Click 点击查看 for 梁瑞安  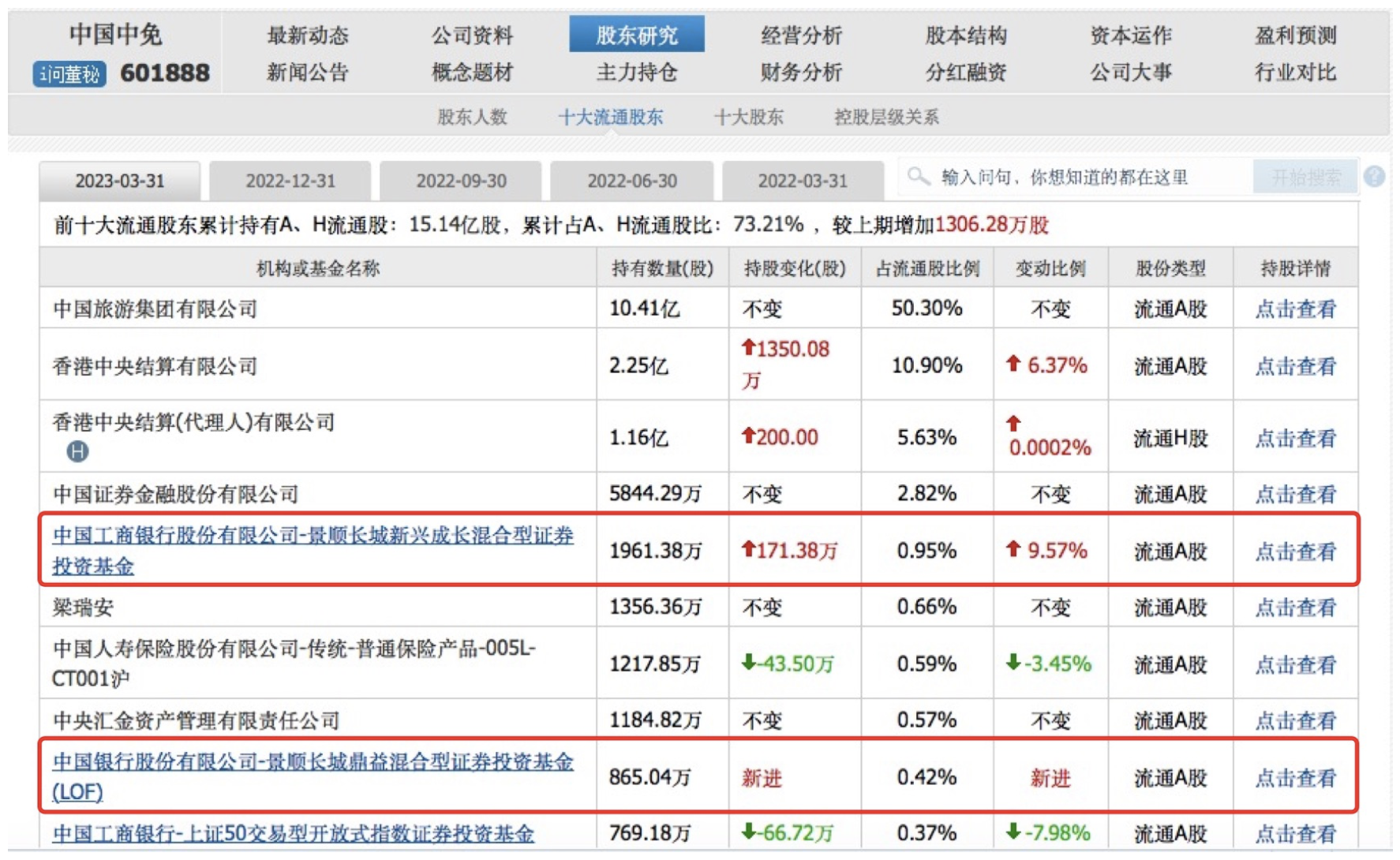(x=1295, y=607)
